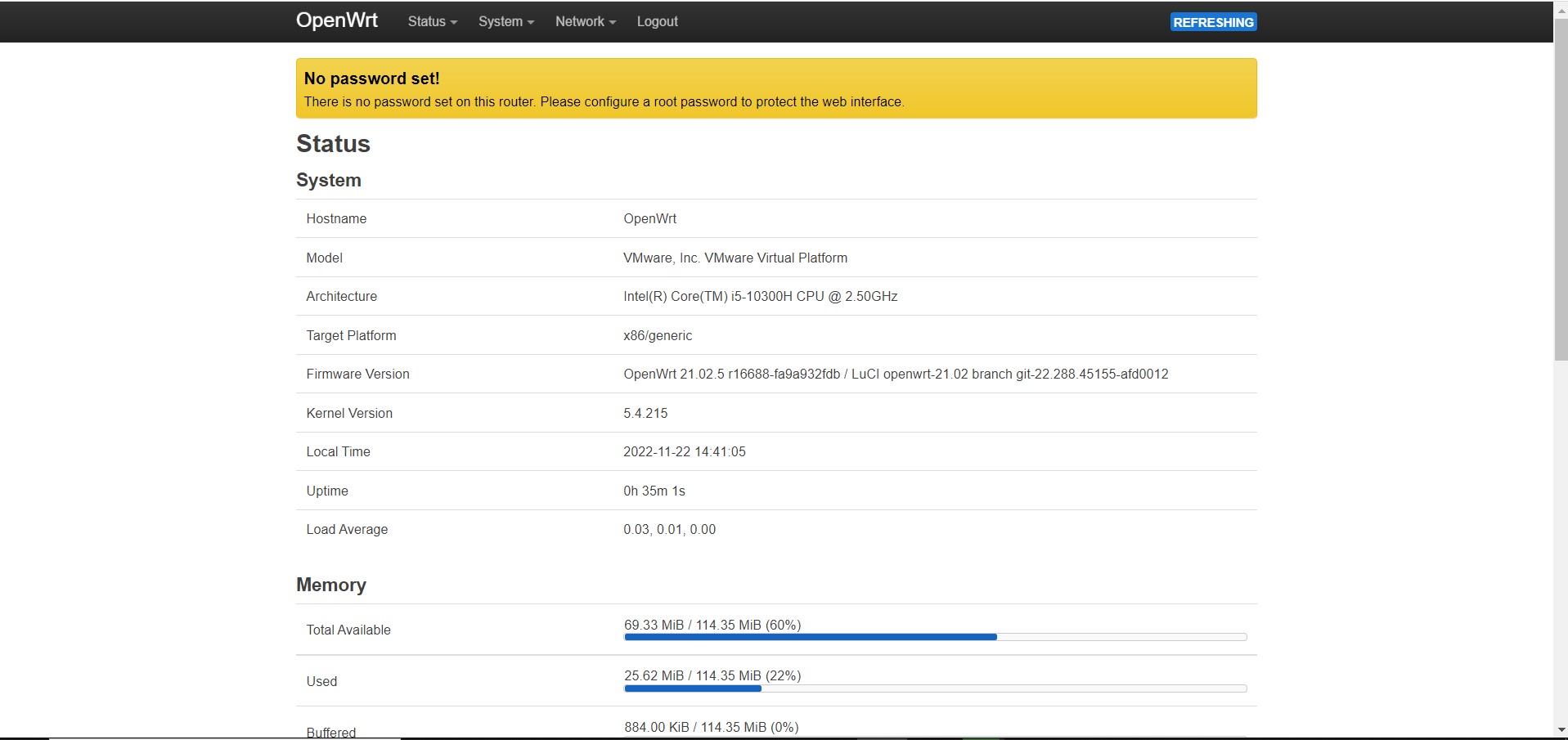1568x740 pixels.
Task: Click the Target Platform row label
Action: 351,335
